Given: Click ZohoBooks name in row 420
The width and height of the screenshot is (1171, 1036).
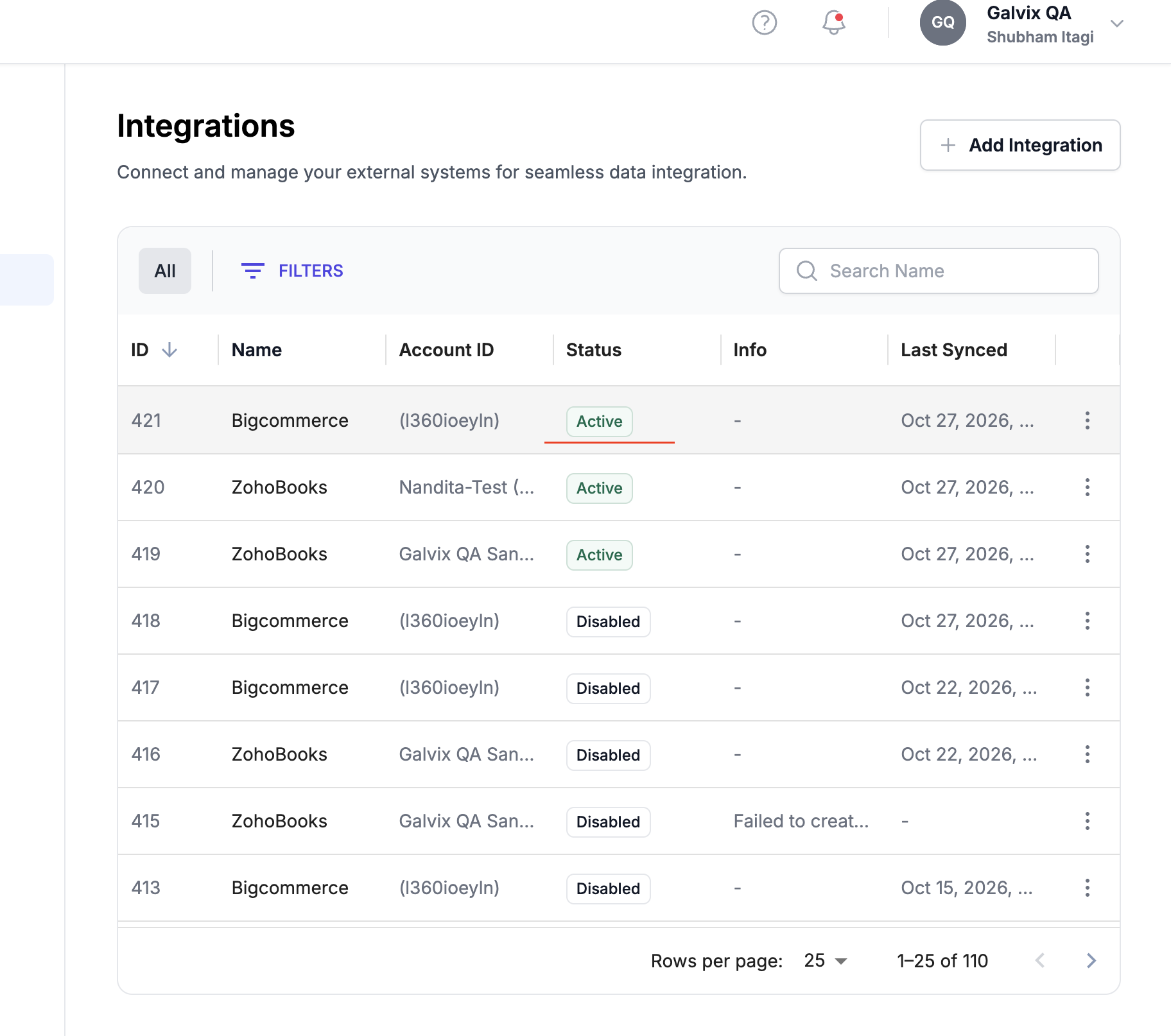Looking at the screenshot, I should (279, 487).
